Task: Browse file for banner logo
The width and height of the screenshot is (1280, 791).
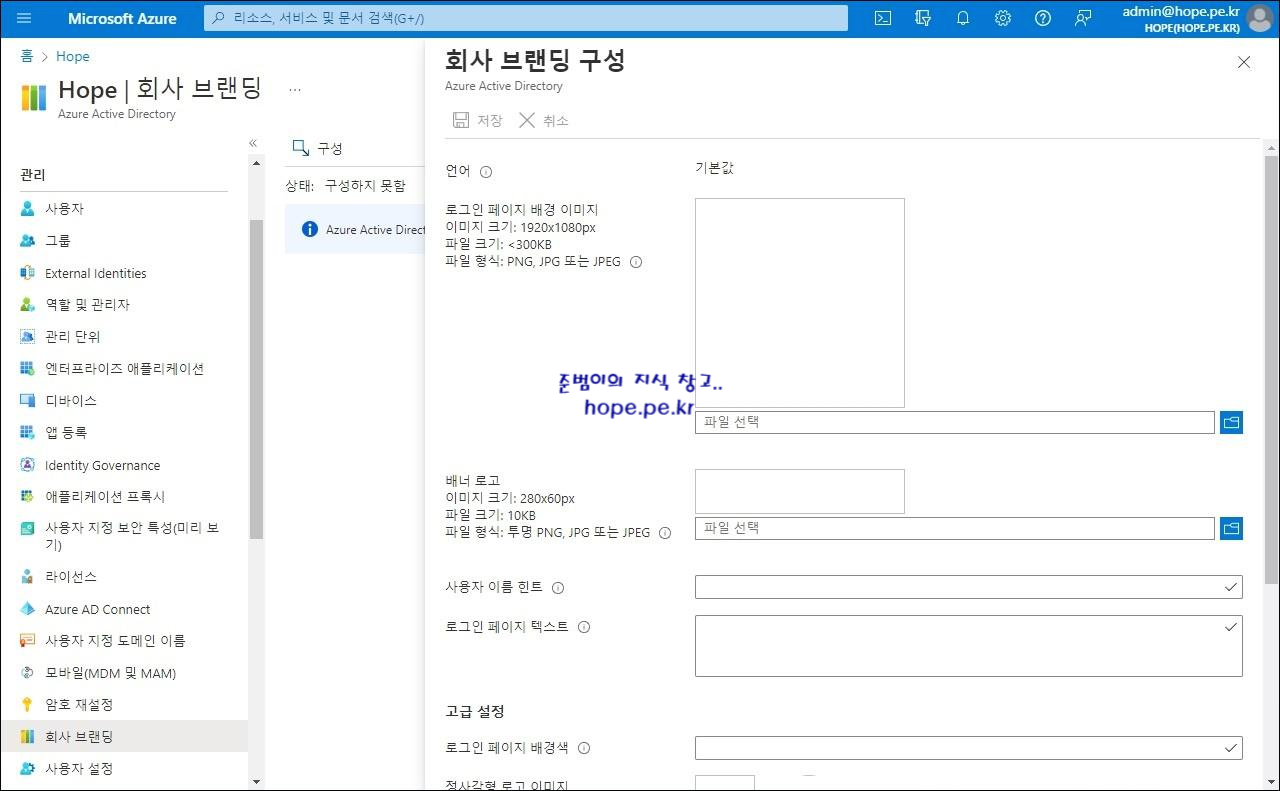Action: (1231, 528)
